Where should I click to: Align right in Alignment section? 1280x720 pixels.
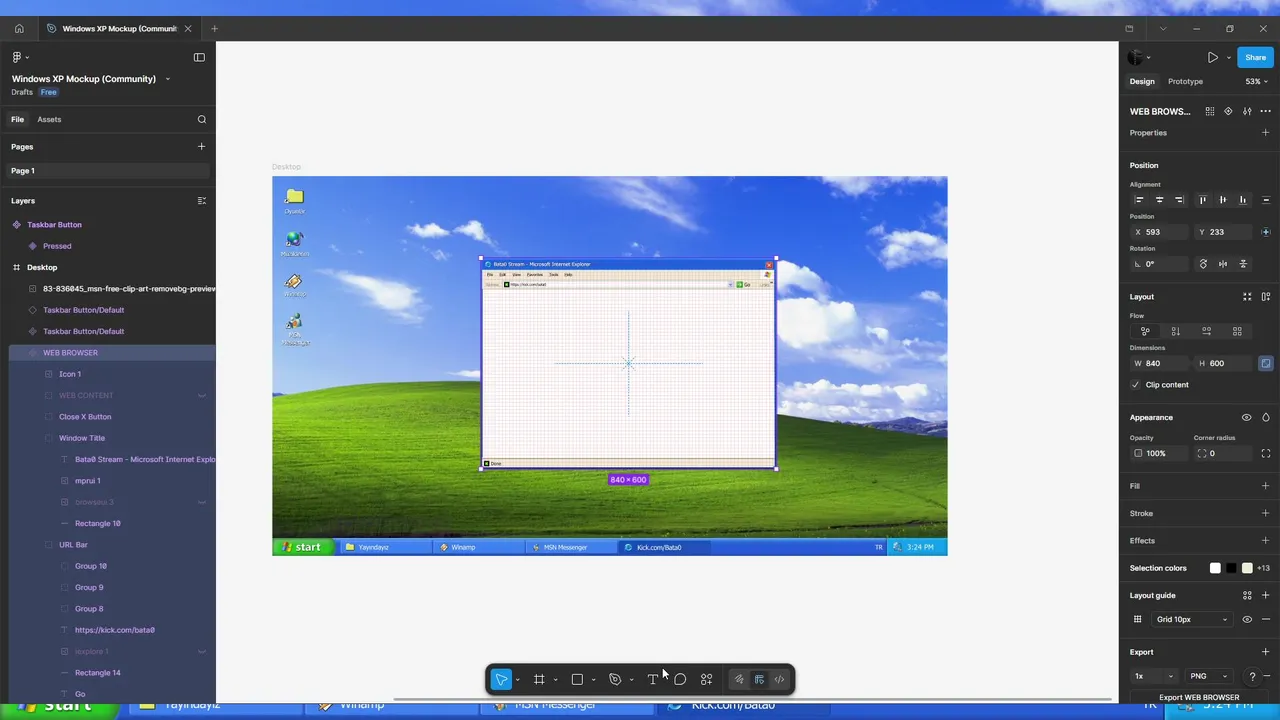coord(1179,200)
